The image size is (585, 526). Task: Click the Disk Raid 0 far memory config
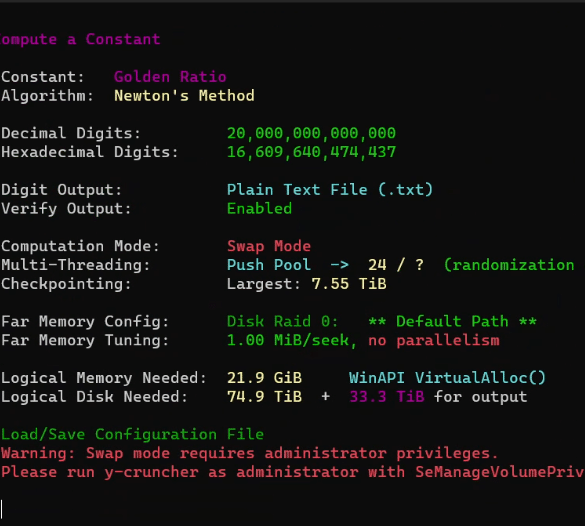(x=282, y=322)
